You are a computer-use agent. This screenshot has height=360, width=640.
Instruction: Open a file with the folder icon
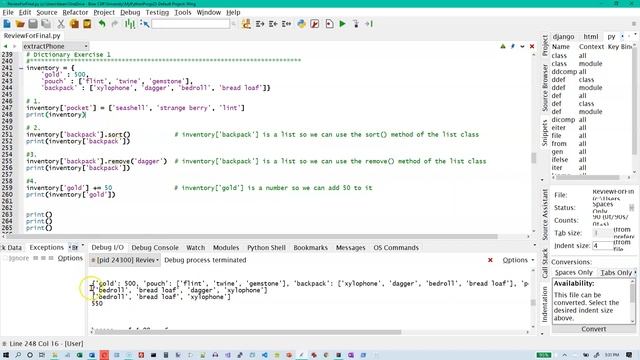point(20,24)
